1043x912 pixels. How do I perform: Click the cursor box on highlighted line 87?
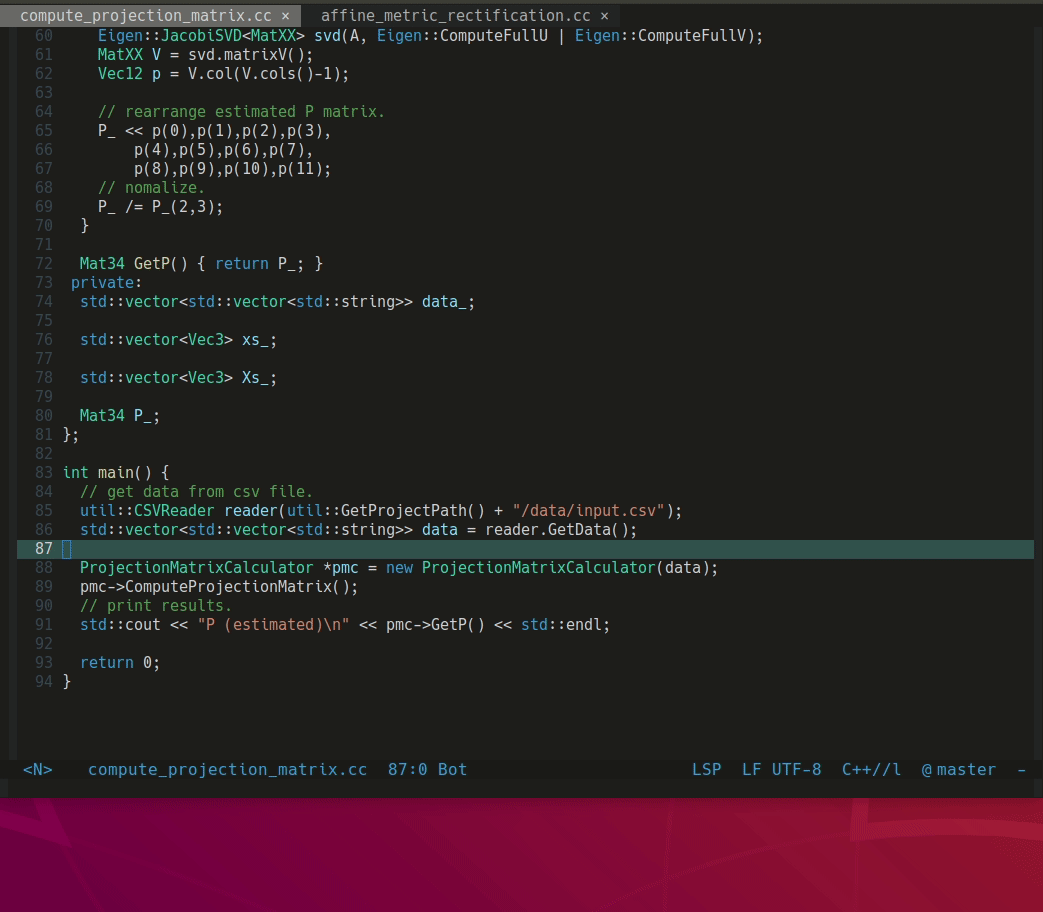coord(67,549)
